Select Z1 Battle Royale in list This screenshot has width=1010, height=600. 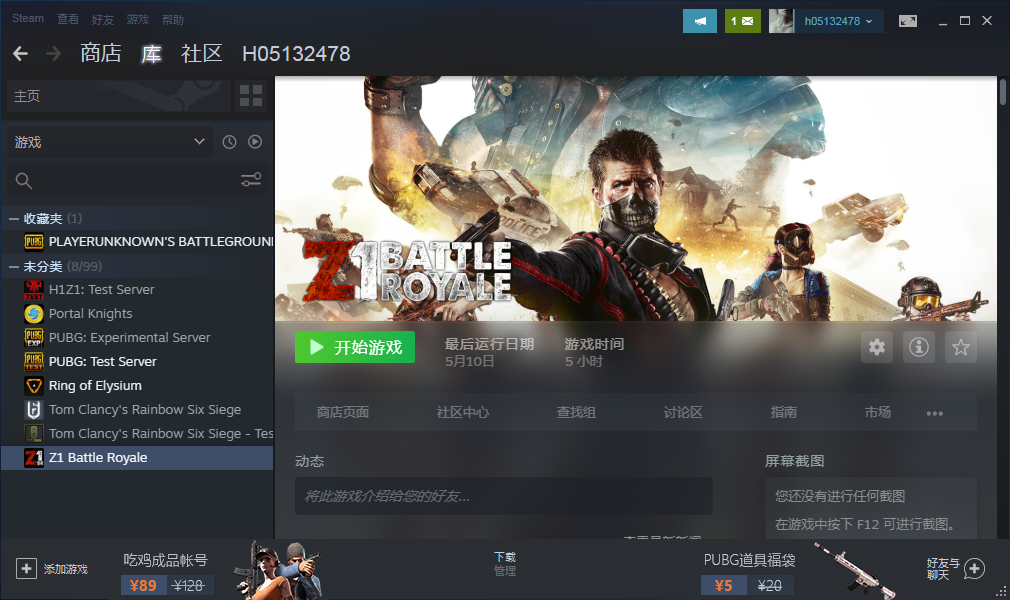(137, 458)
